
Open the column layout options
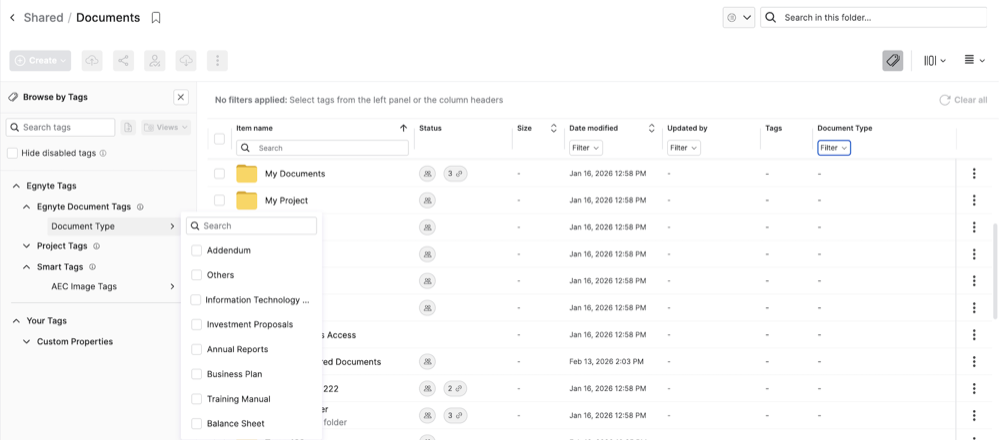[935, 60]
